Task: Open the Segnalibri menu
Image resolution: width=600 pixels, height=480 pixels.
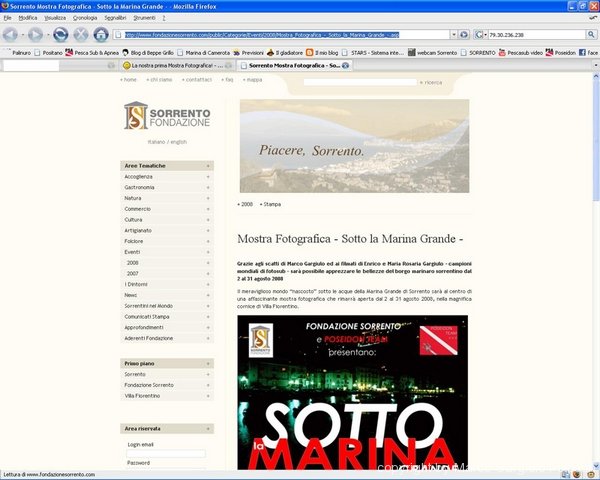Action: coord(115,18)
